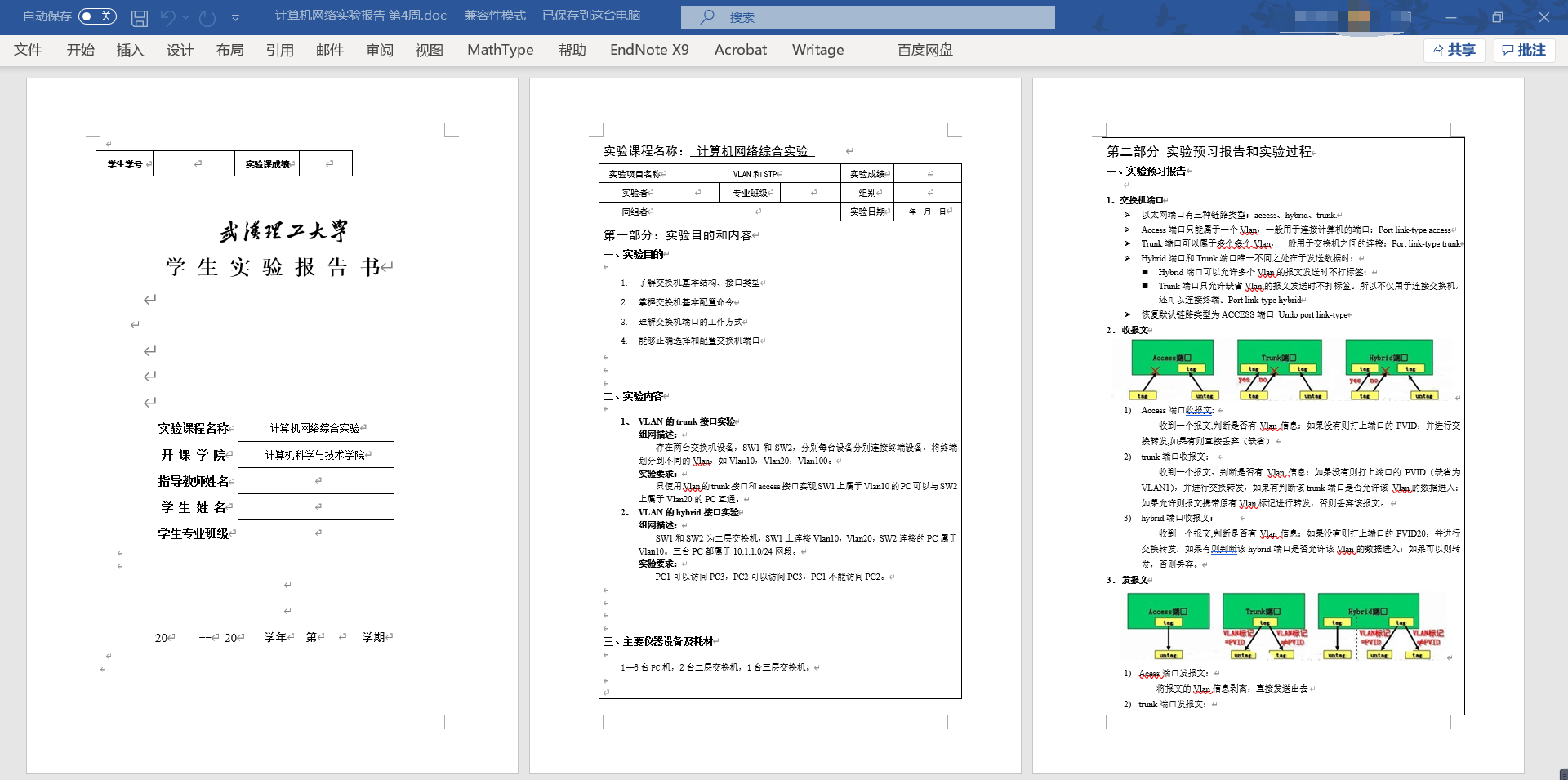The image size is (1568, 780).
Task: Open Customize Quick Access Toolbar dropdown
Action: [235, 17]
